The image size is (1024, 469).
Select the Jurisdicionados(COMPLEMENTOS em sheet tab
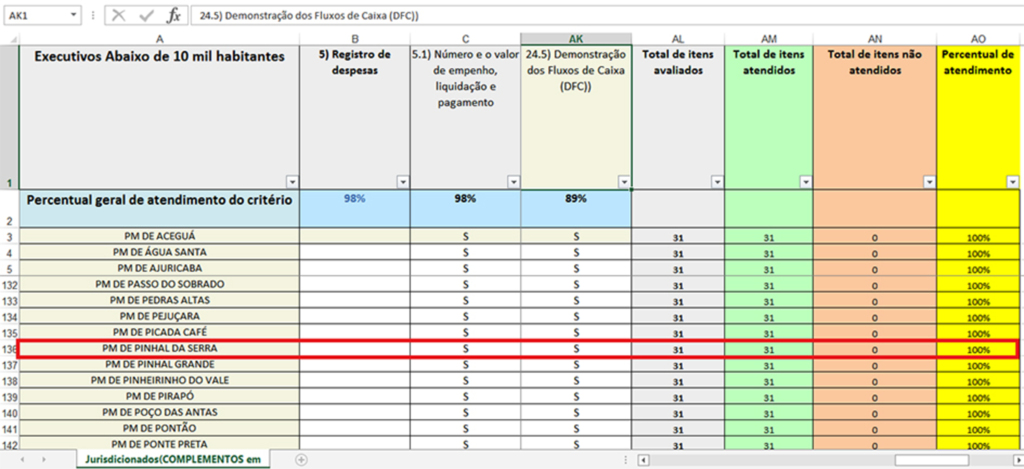(x=172, y=459)
